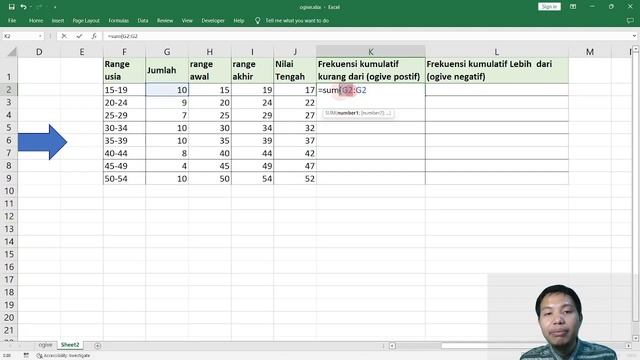Open Ribbon Display Options icon
The width and height of the screenshot is (640, 360).
573,7
